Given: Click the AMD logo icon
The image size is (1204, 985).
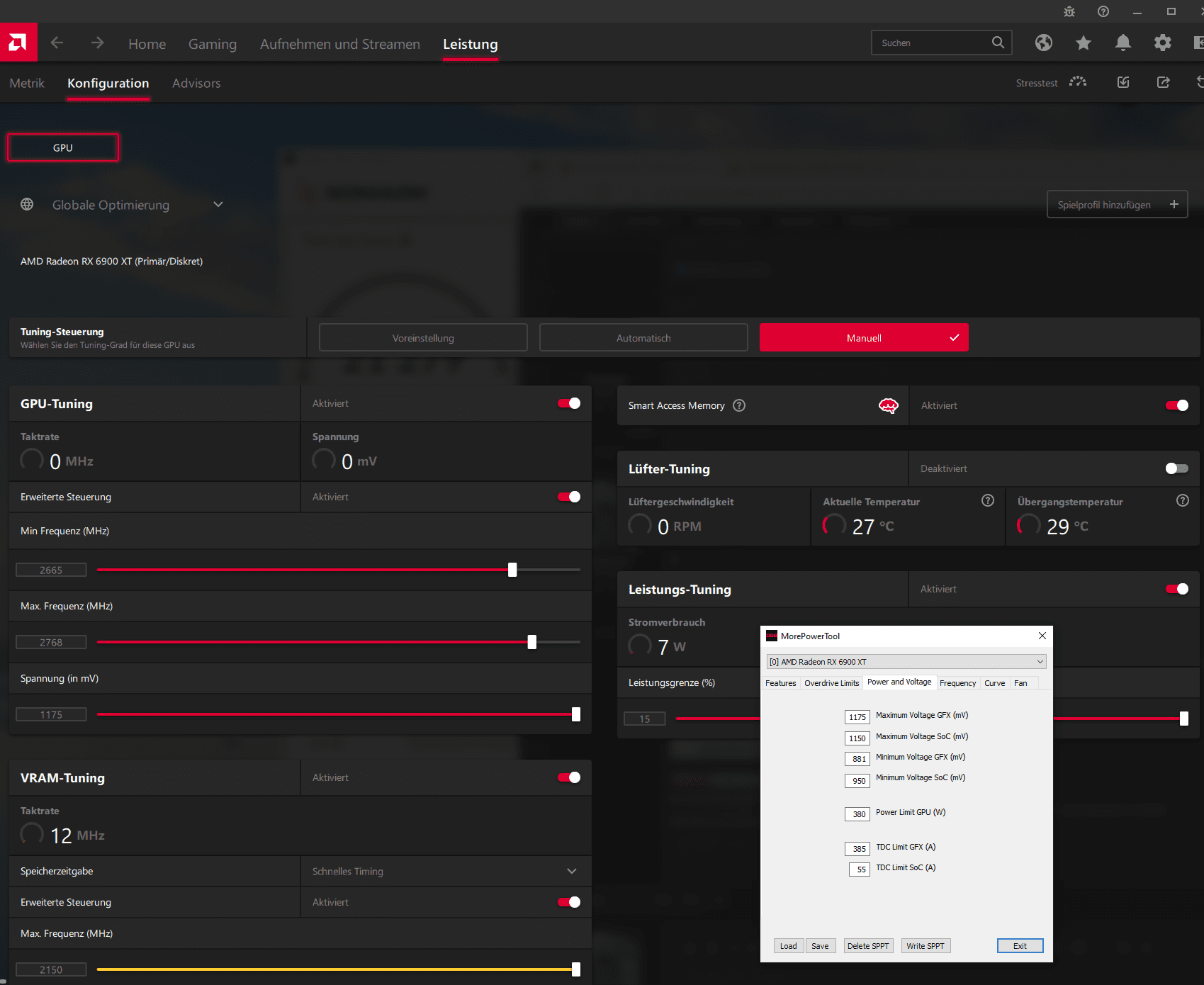Looking at the screenshot, I should click(x=18, y=43).
